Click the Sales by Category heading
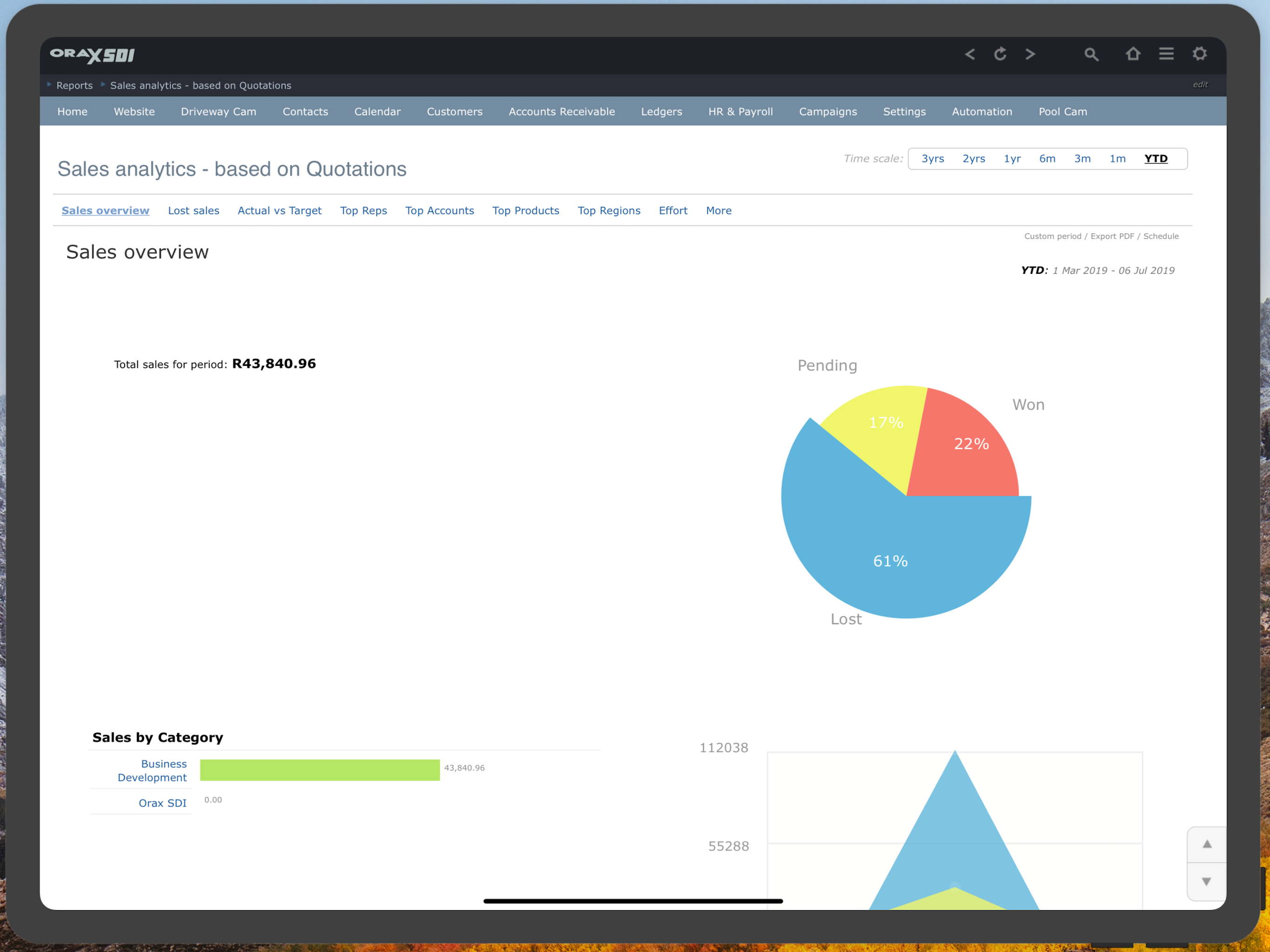The height and width of the screenshot is (952, 1270). (158, 738)
